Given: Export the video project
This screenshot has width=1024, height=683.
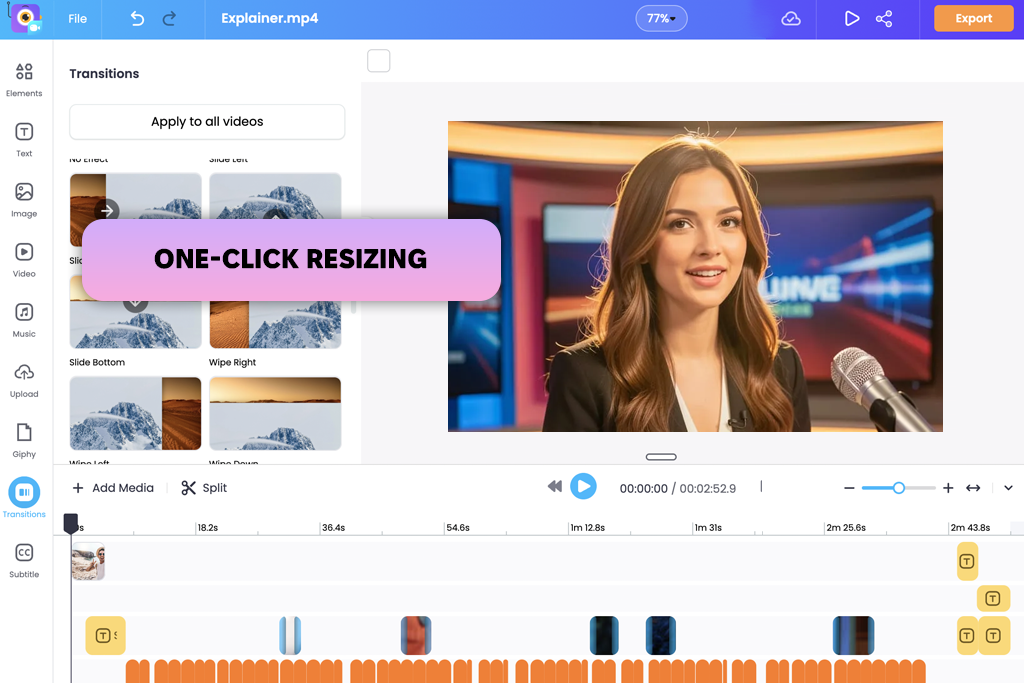Looking at the screenshot, I should tap(974, 18).
